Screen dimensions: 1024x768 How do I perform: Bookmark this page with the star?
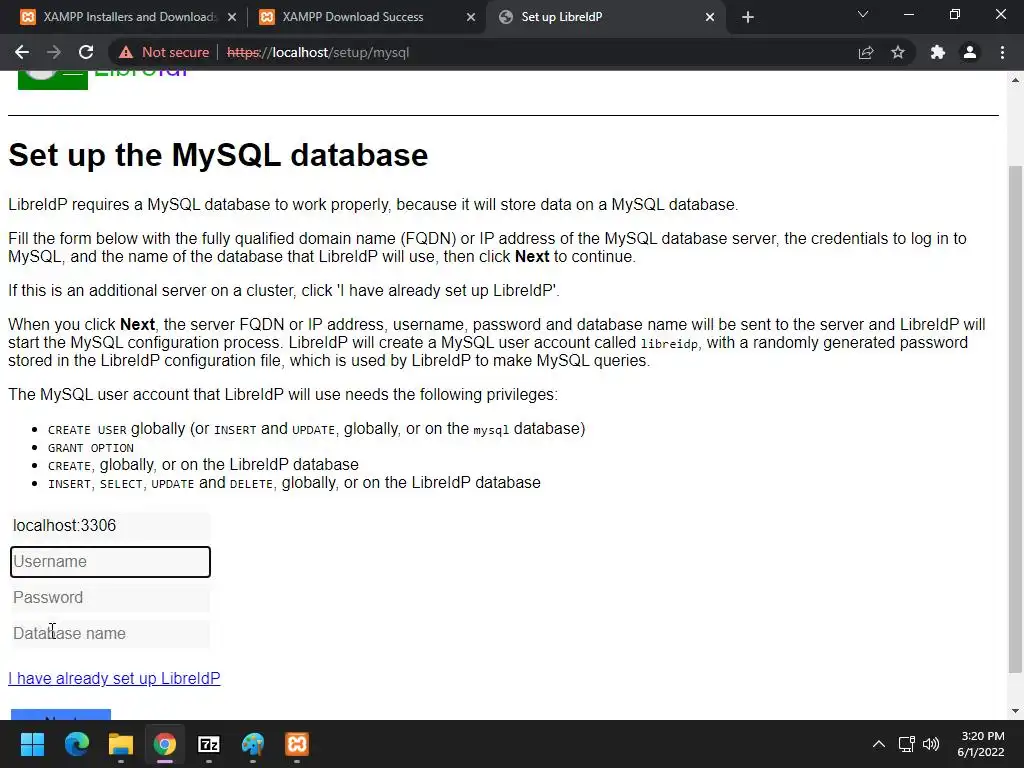(898, 52)
